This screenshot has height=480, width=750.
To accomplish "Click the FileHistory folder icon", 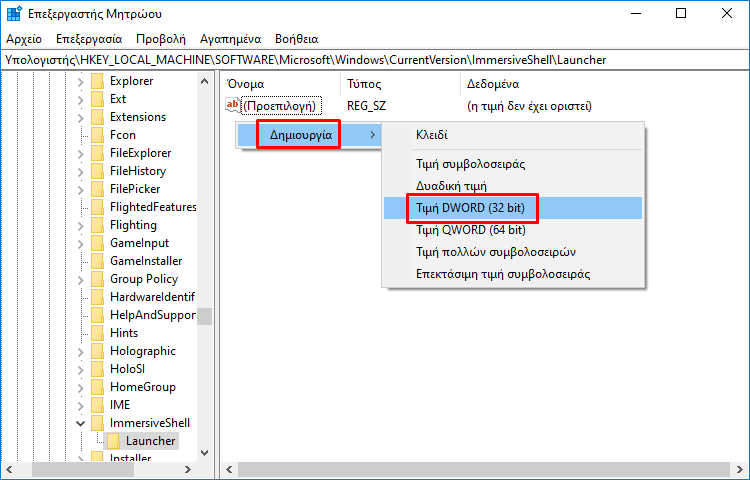I will (x=98, y=171).
